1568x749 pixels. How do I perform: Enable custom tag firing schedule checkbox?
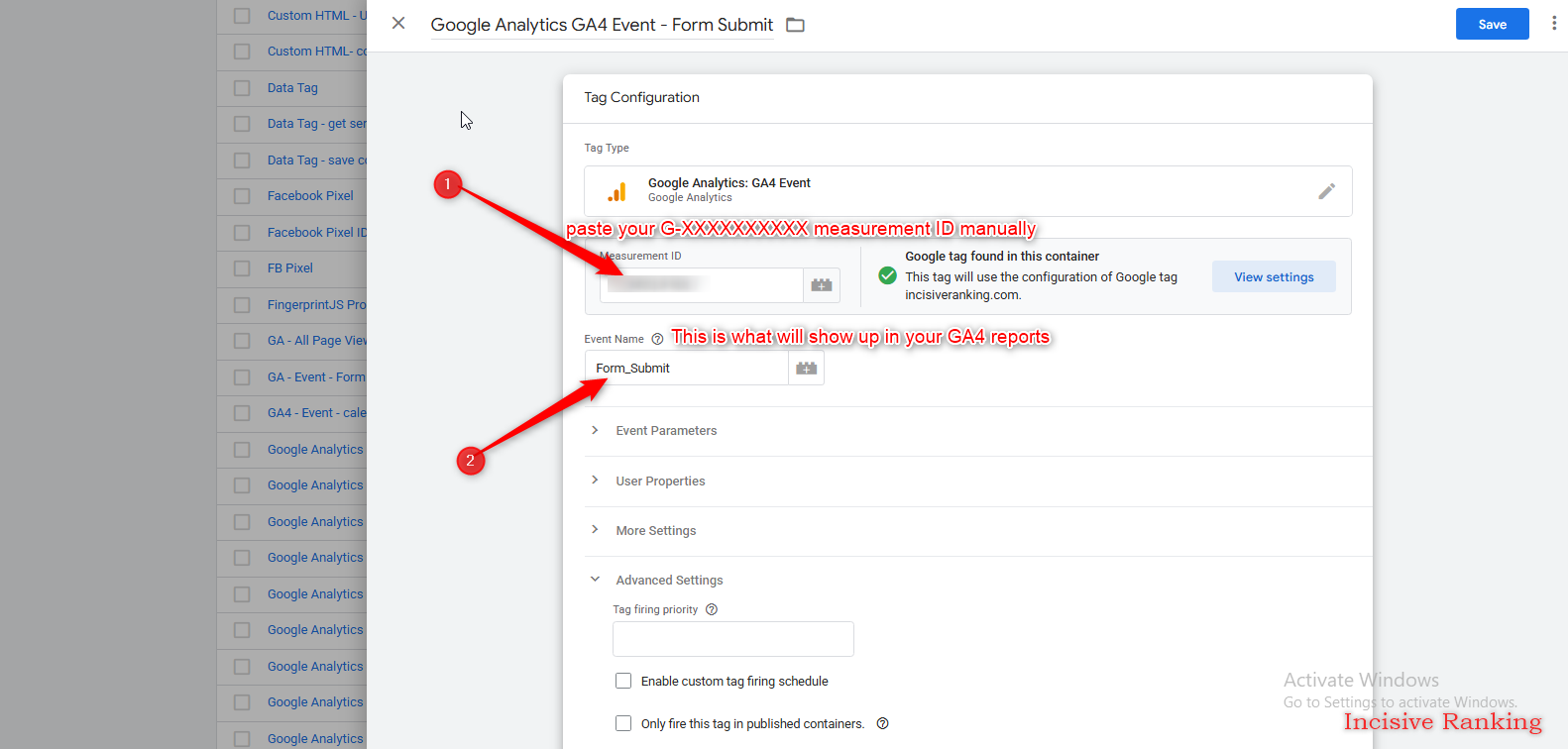(x=623, y=681)
